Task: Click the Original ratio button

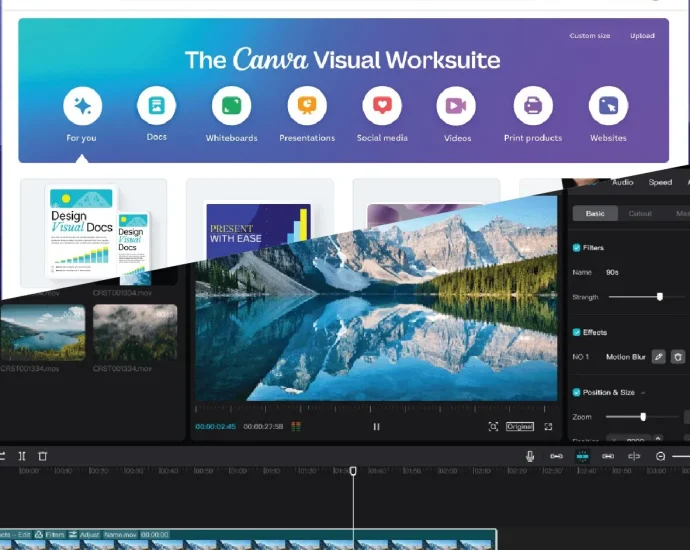Action: (520, 426)
